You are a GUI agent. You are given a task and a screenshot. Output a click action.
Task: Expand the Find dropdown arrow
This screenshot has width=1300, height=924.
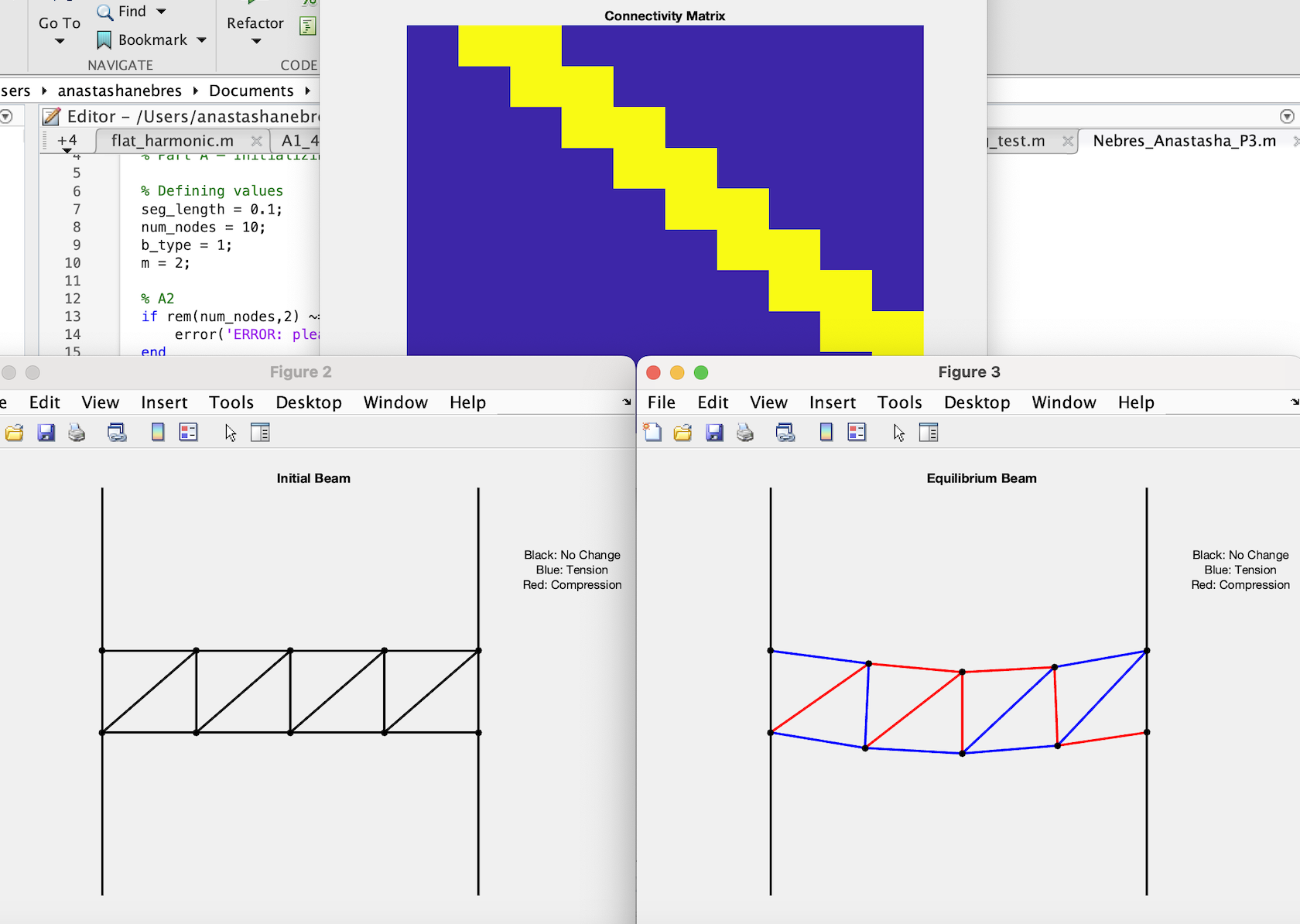(161, 12)
